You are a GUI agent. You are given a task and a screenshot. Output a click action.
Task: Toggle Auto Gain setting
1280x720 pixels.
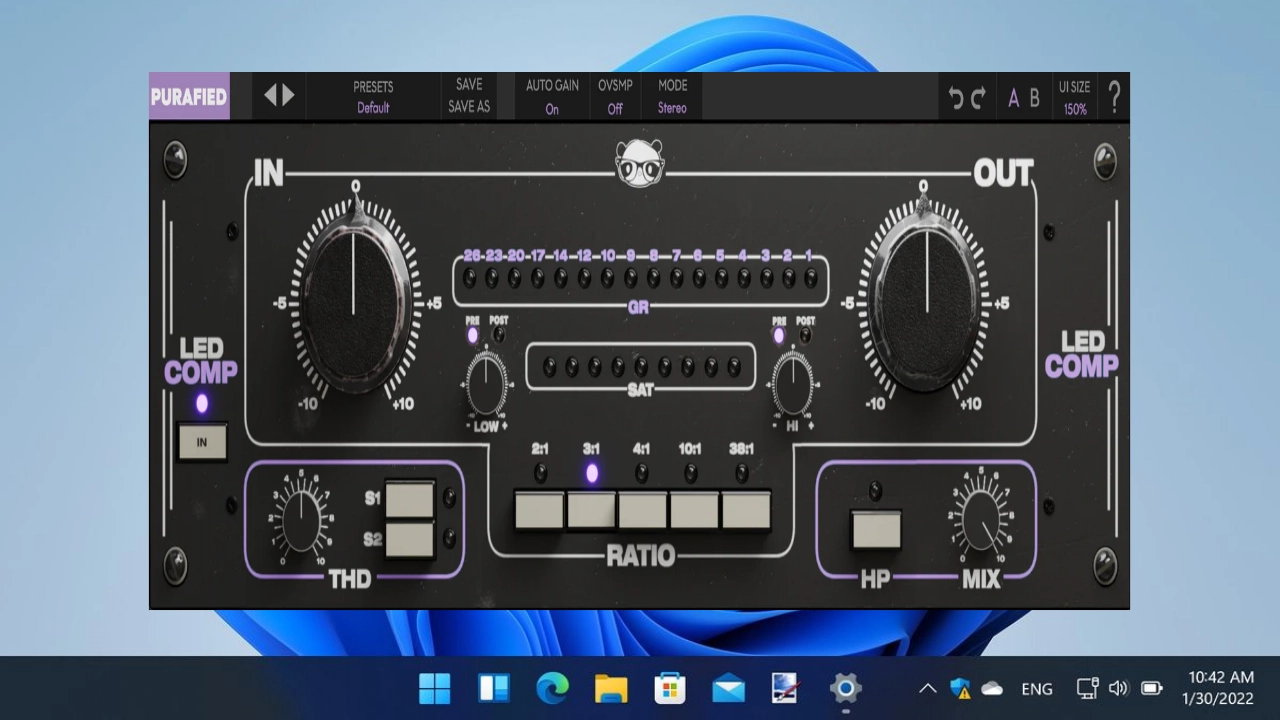point(552,97)
